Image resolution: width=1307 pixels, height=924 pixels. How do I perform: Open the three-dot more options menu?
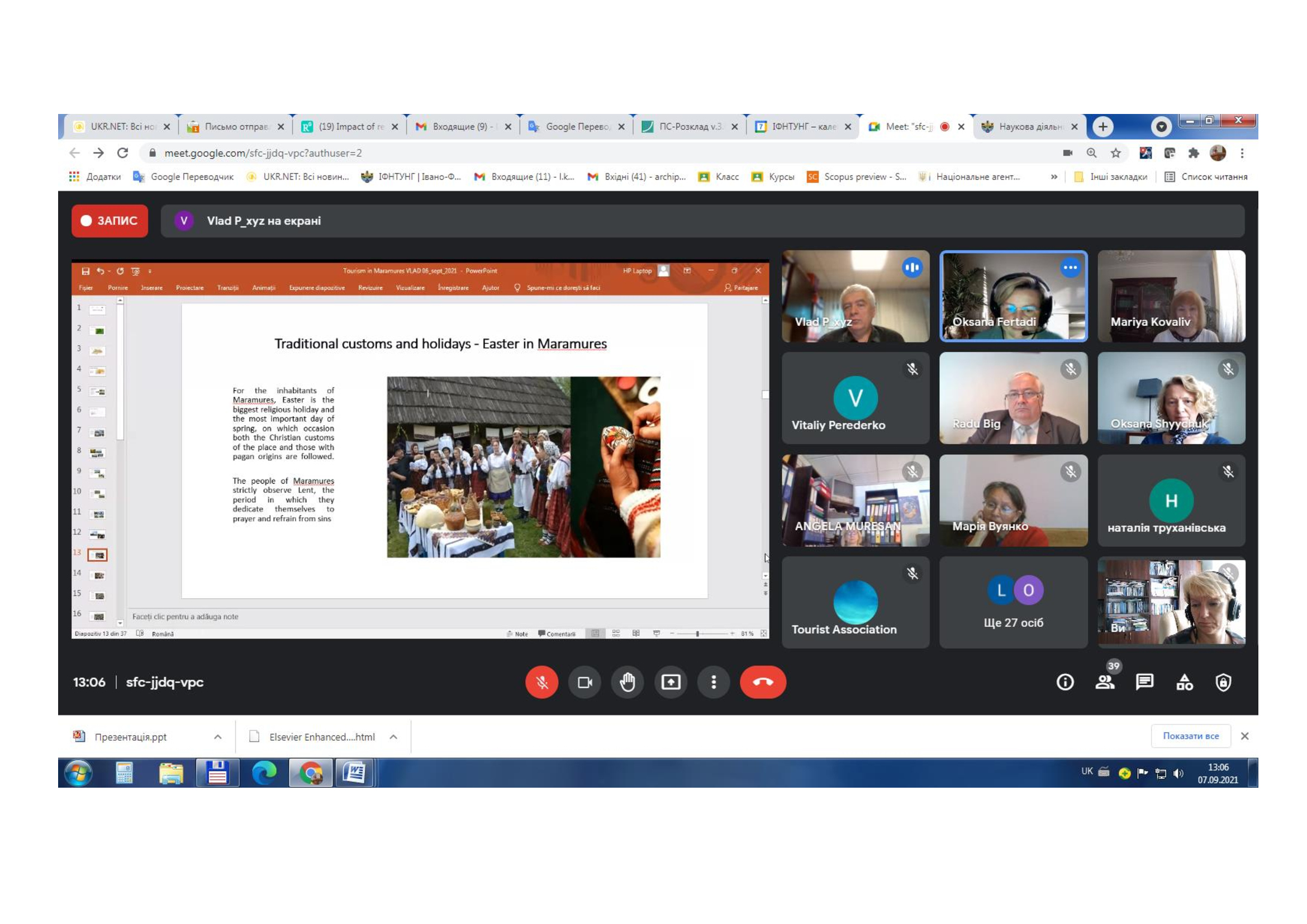(713, 682)
